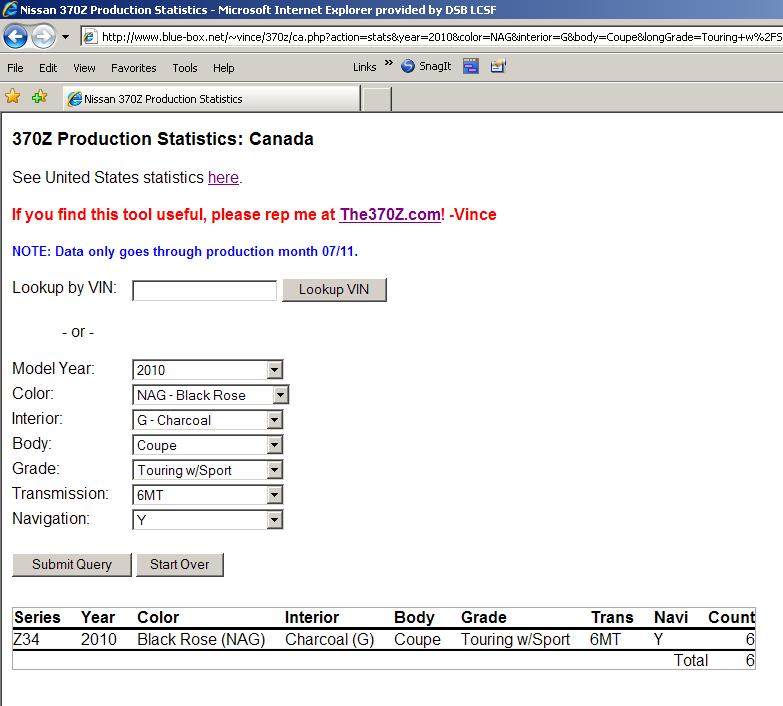The width and height of the screenshot is (783, 706).
Task: Click the Total label in results table
Action: [691, 661]
